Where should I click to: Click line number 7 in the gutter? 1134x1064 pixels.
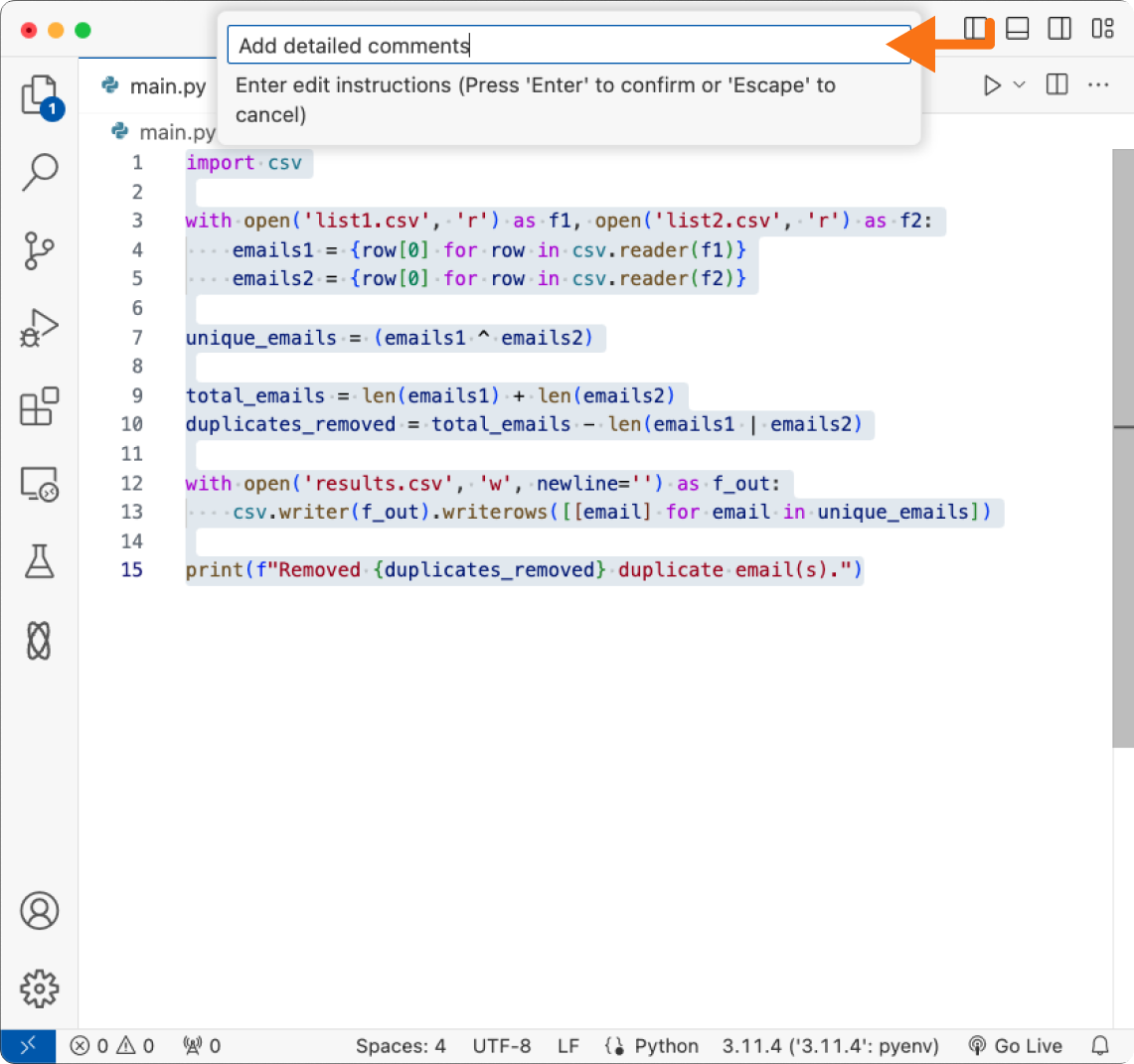[137, 338]
